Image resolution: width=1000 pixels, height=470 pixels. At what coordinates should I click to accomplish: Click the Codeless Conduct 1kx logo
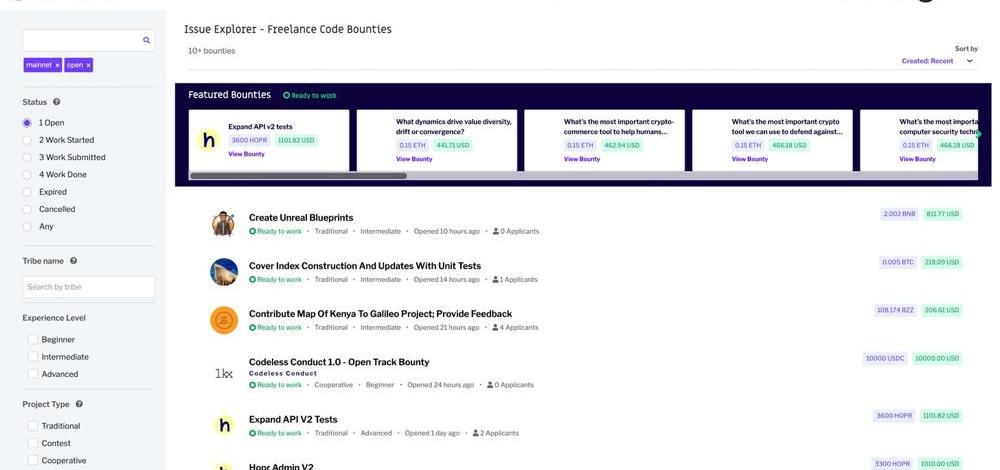click(x=224, y=374)
